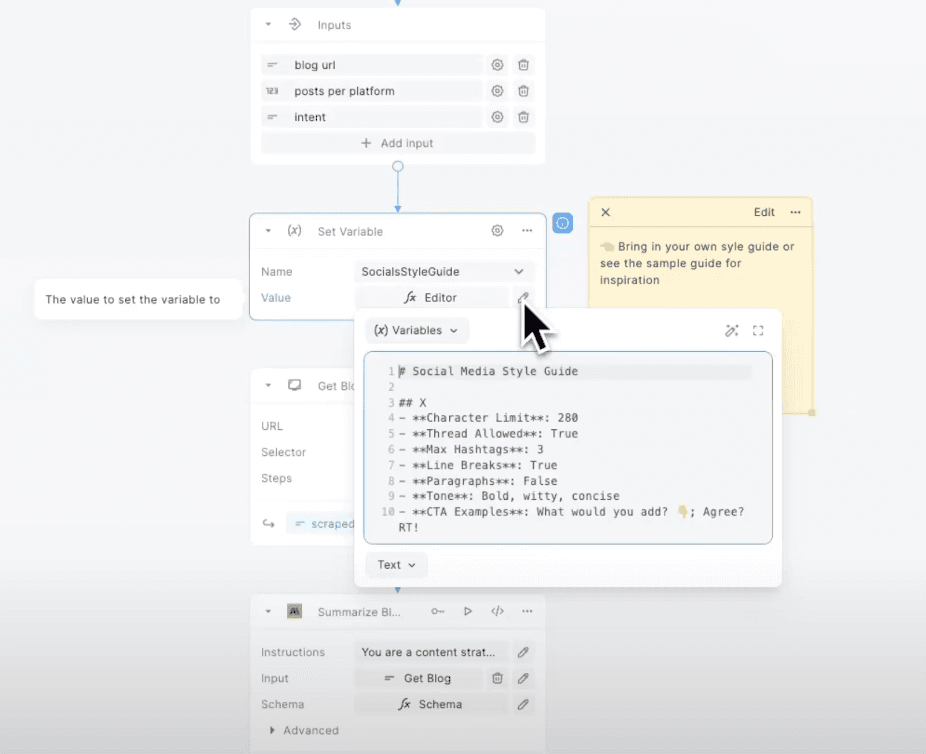Screen dimensions: 926x754
Task: Remove the Get Blog input reference
Action: pyautogui.click(x=497, y=678)
